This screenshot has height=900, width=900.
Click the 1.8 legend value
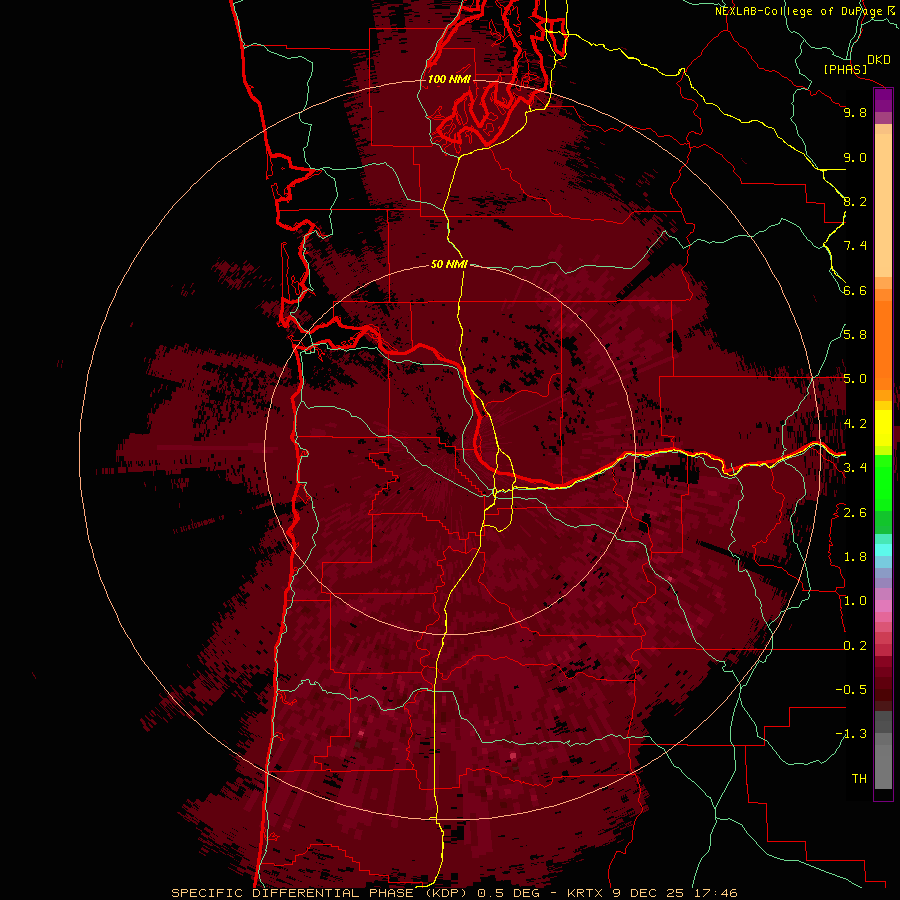(x=855, y=557)
